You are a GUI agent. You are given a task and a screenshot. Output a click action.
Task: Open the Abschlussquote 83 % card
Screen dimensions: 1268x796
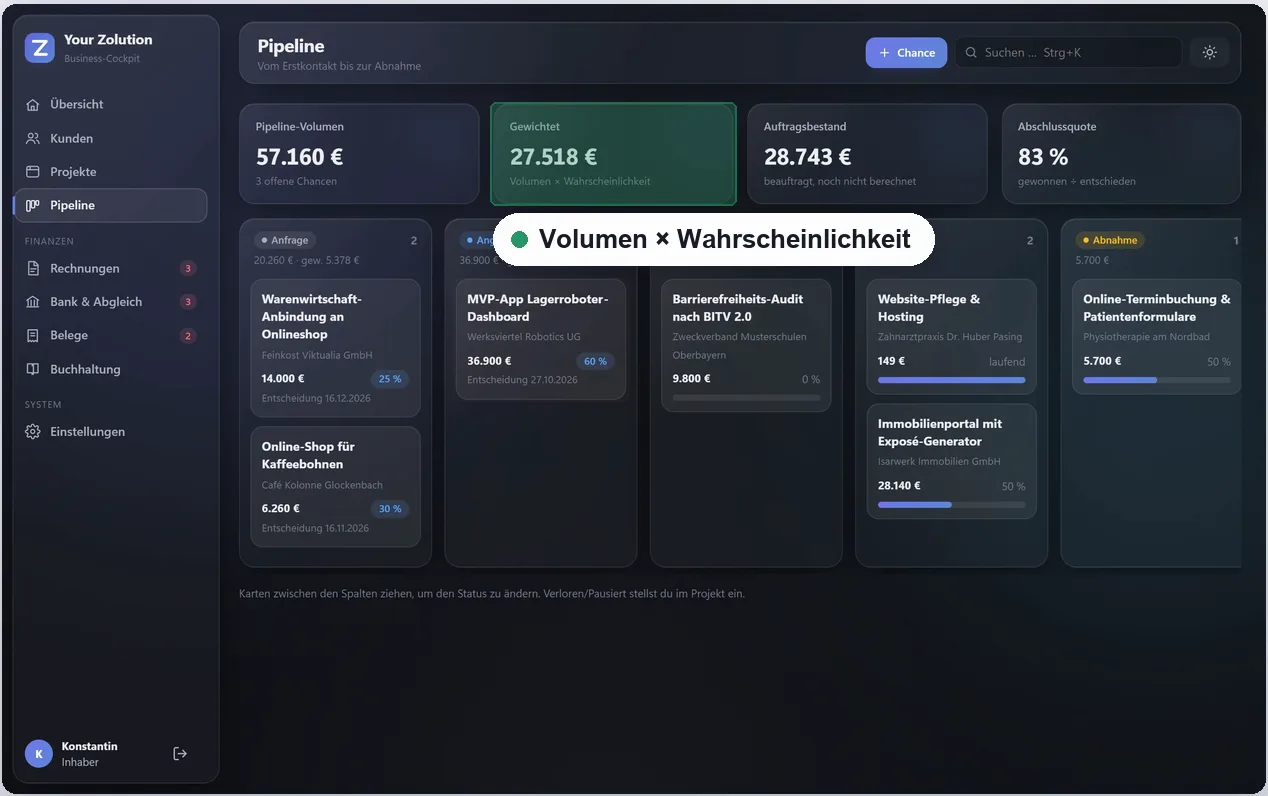click(x=1121, y=154)
